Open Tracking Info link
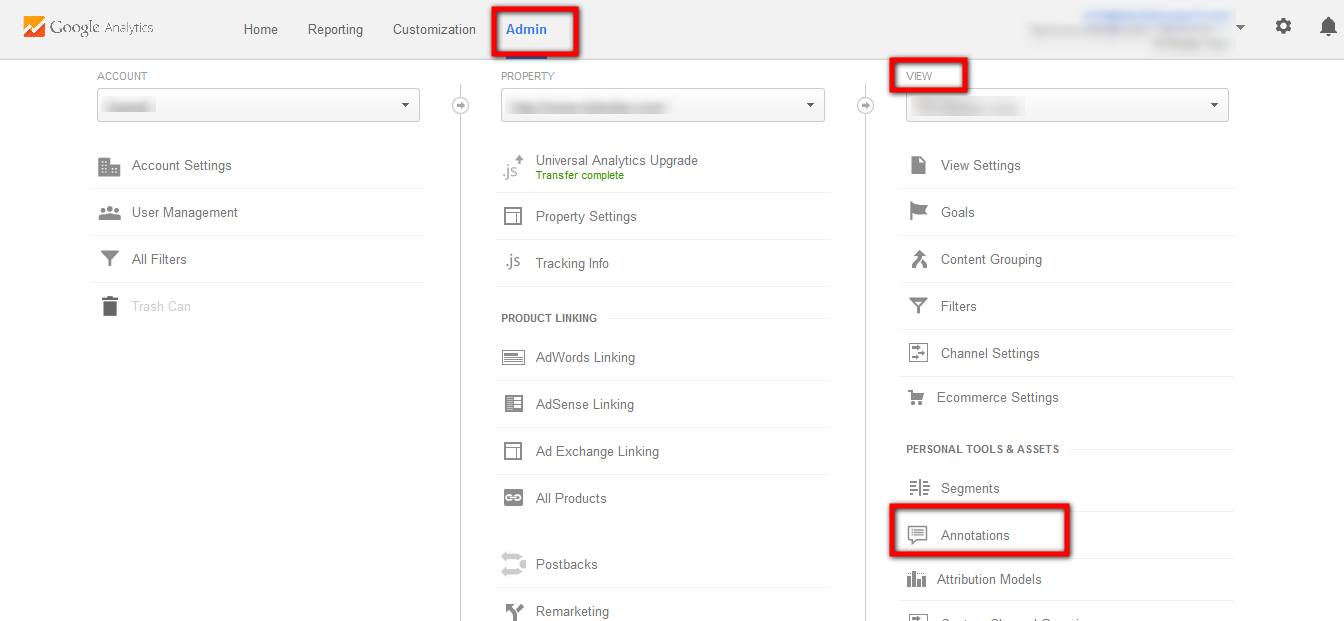This screenshot has width=1344, height=621. (572, 264)
